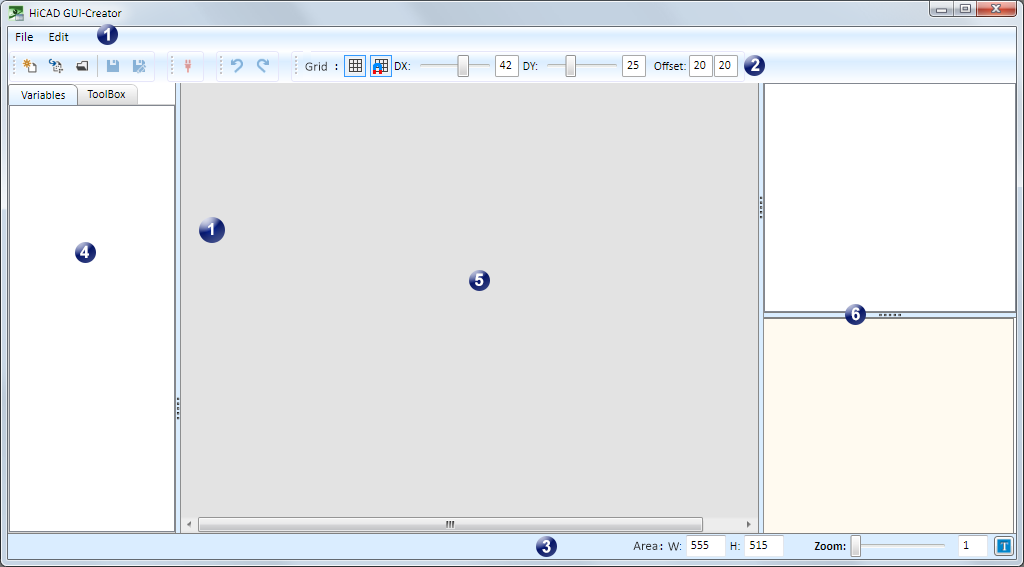Viewport: 1024px width, 567px height.
Task: Click the second new-document icon with gear
Action: (x=56, y=66)
